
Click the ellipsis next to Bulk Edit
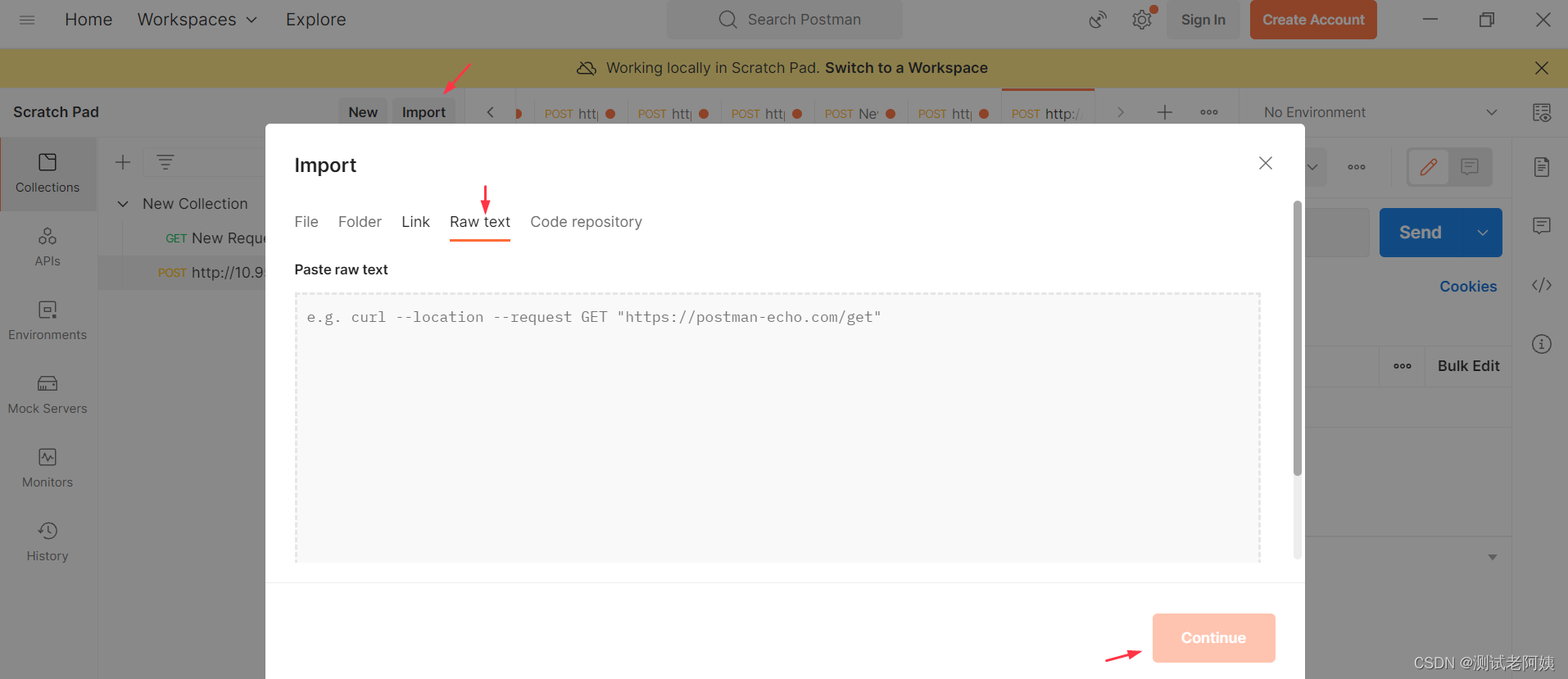pyautogui.click(x=1403, y=366)
